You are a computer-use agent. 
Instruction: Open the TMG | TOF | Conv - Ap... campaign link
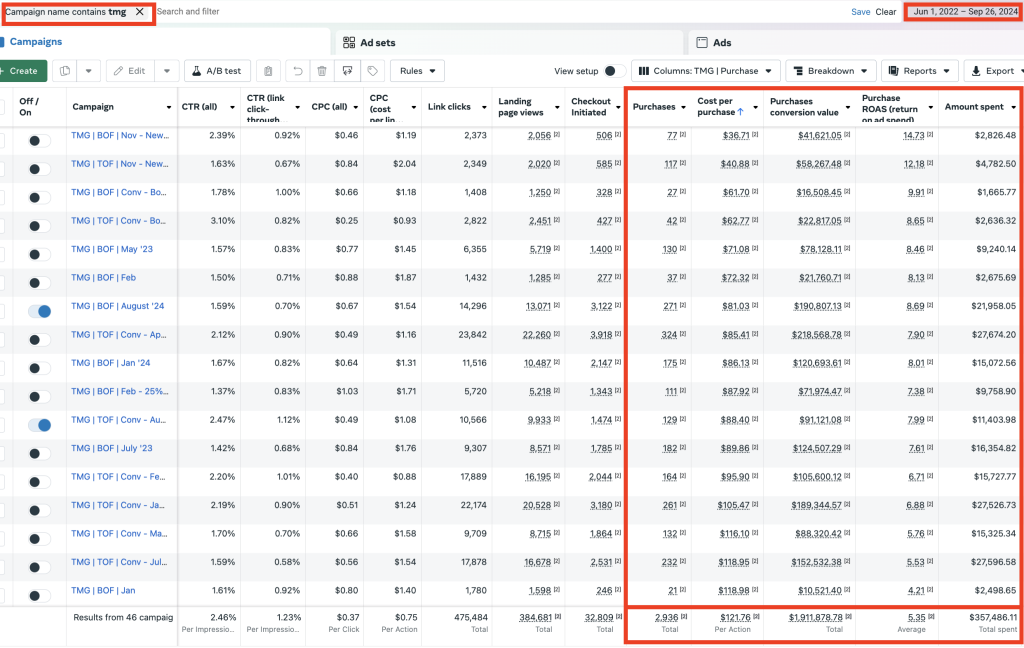point(119,334)
